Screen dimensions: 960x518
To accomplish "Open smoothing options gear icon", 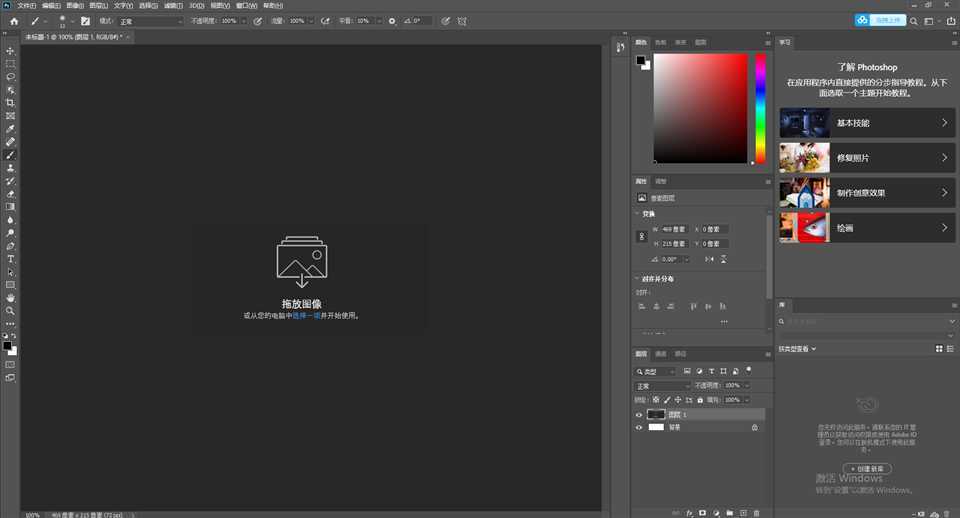I will tap(392, 21).
